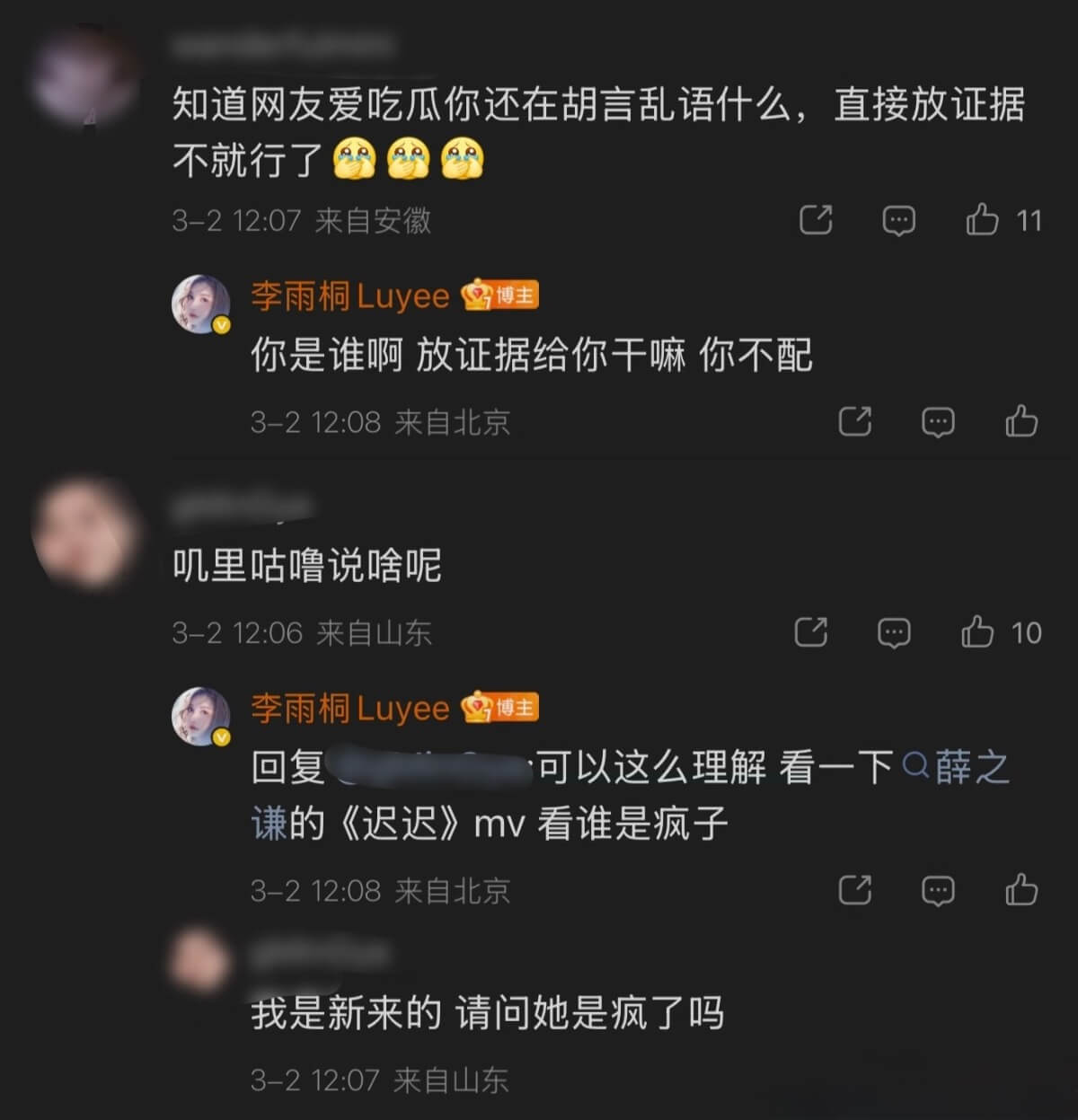Reply to the 安徽 comment via its bubble icon

click(x=898, y=220)
